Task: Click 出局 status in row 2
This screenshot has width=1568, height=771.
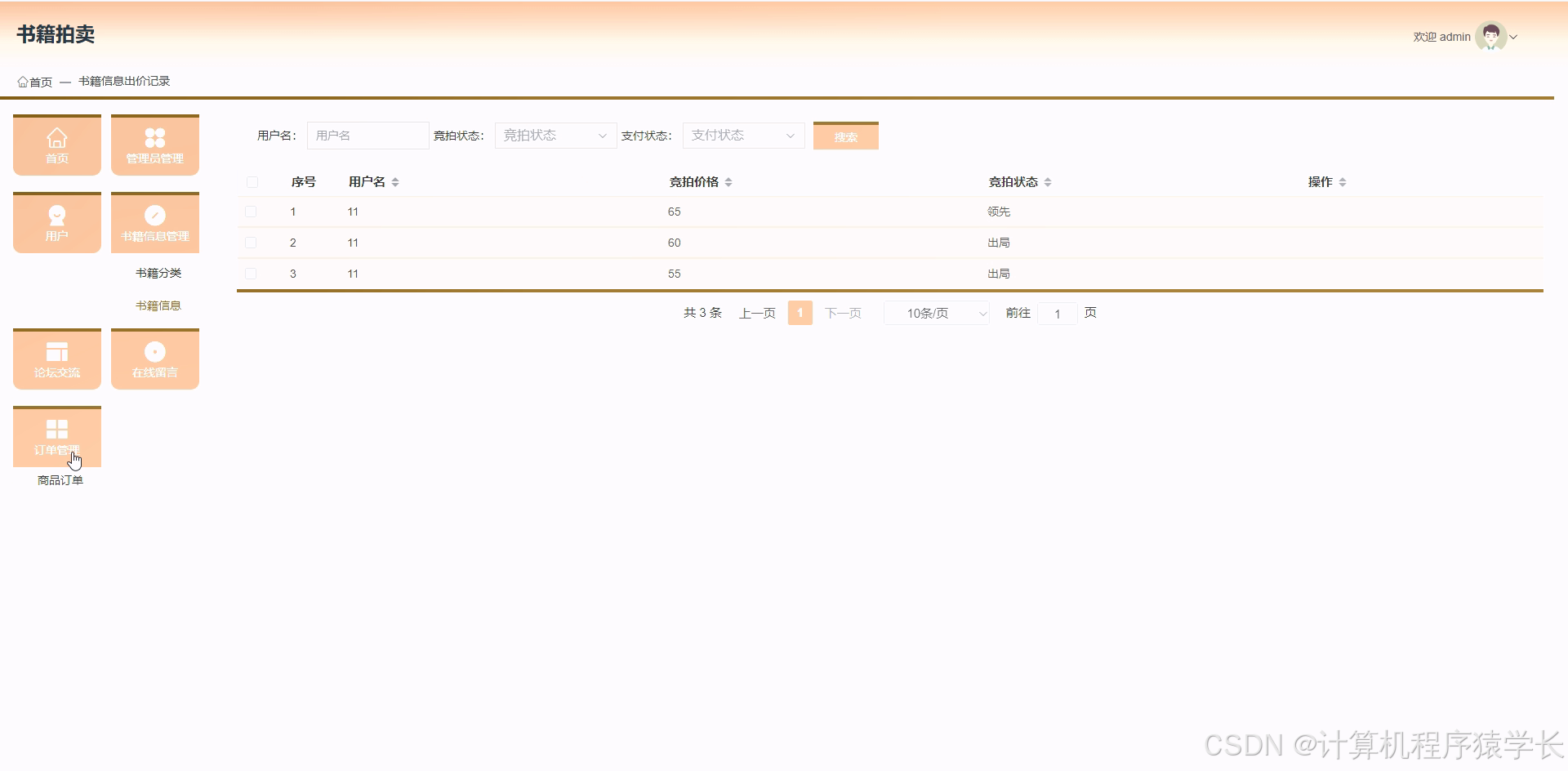Action: pyautogui.click(x=999, y=243)
